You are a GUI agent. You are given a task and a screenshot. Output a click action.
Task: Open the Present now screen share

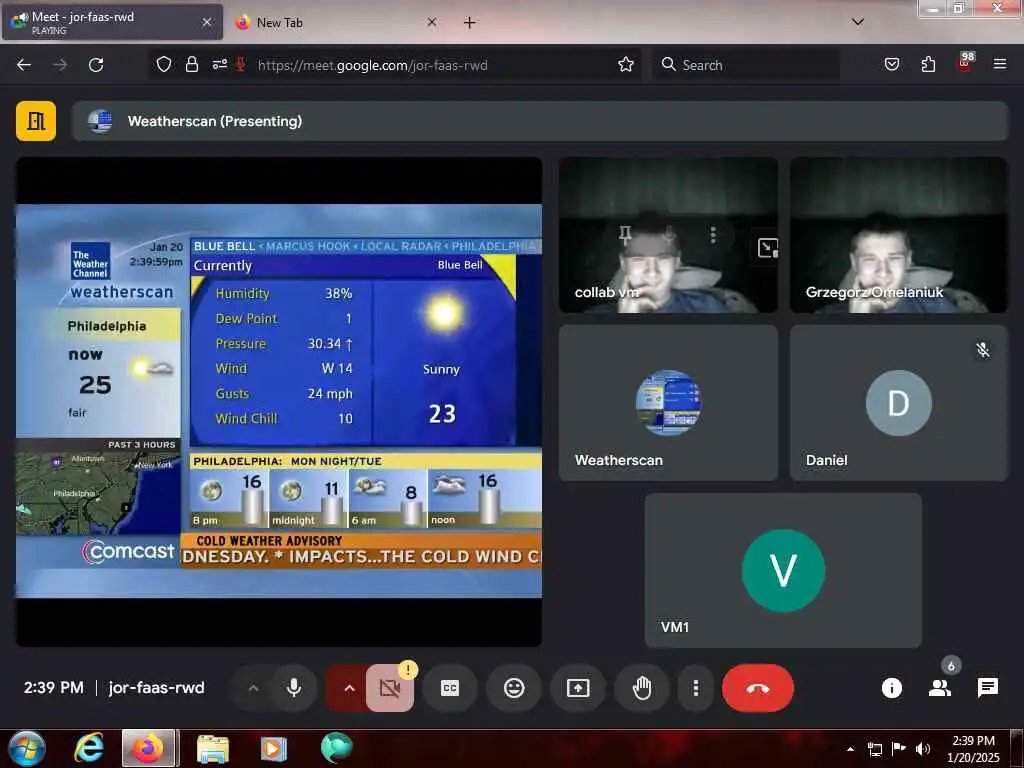[578, 688]
